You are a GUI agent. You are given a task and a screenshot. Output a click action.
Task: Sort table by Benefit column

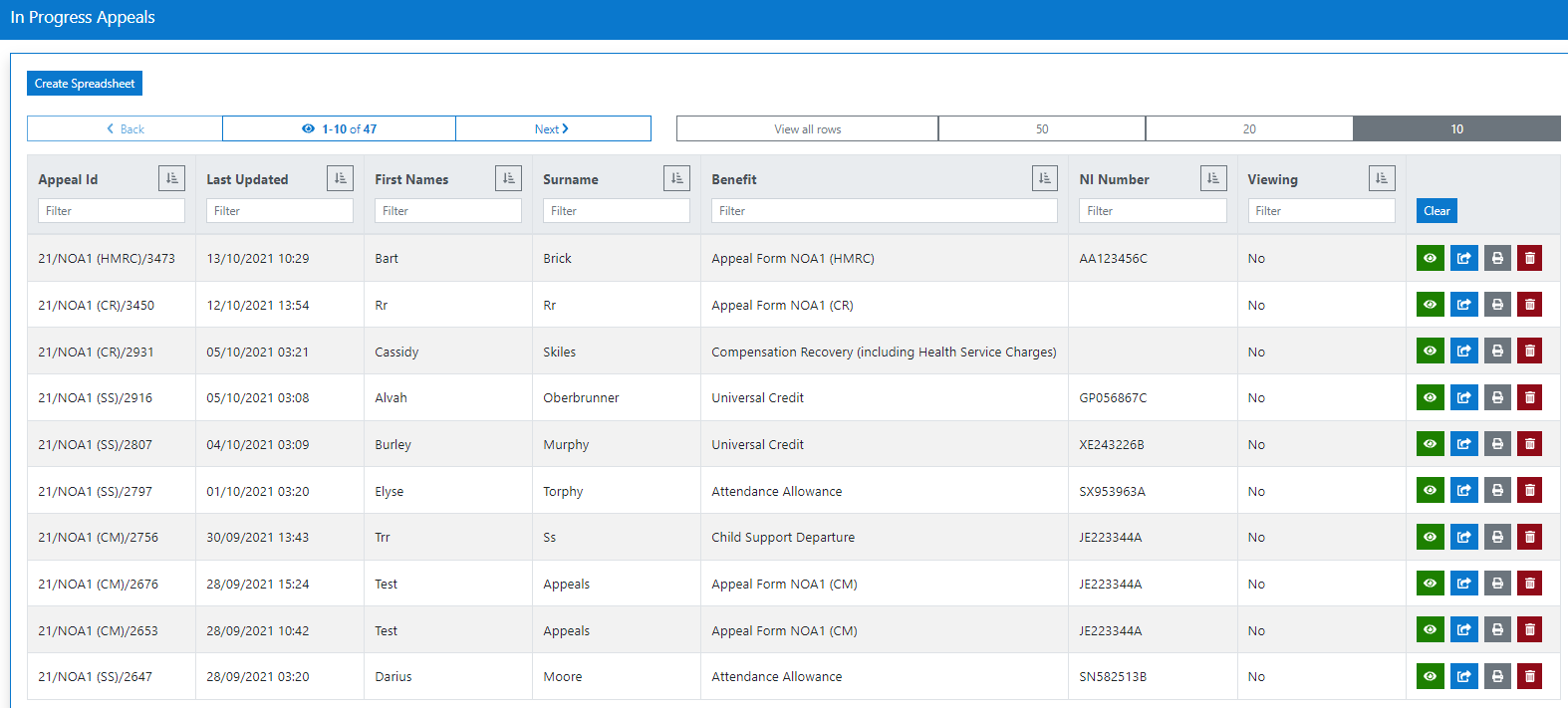[x=1044, y=178]
